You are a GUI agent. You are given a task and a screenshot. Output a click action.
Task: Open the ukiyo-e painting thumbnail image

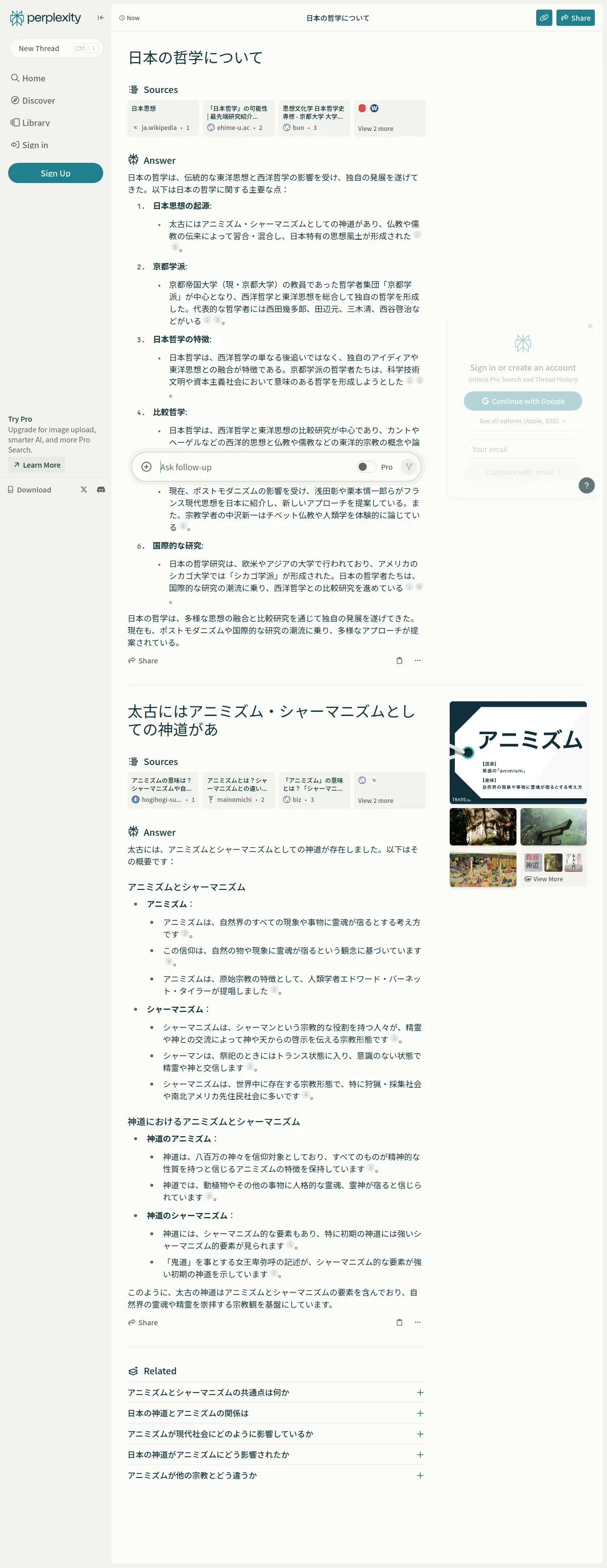point(483,869)
